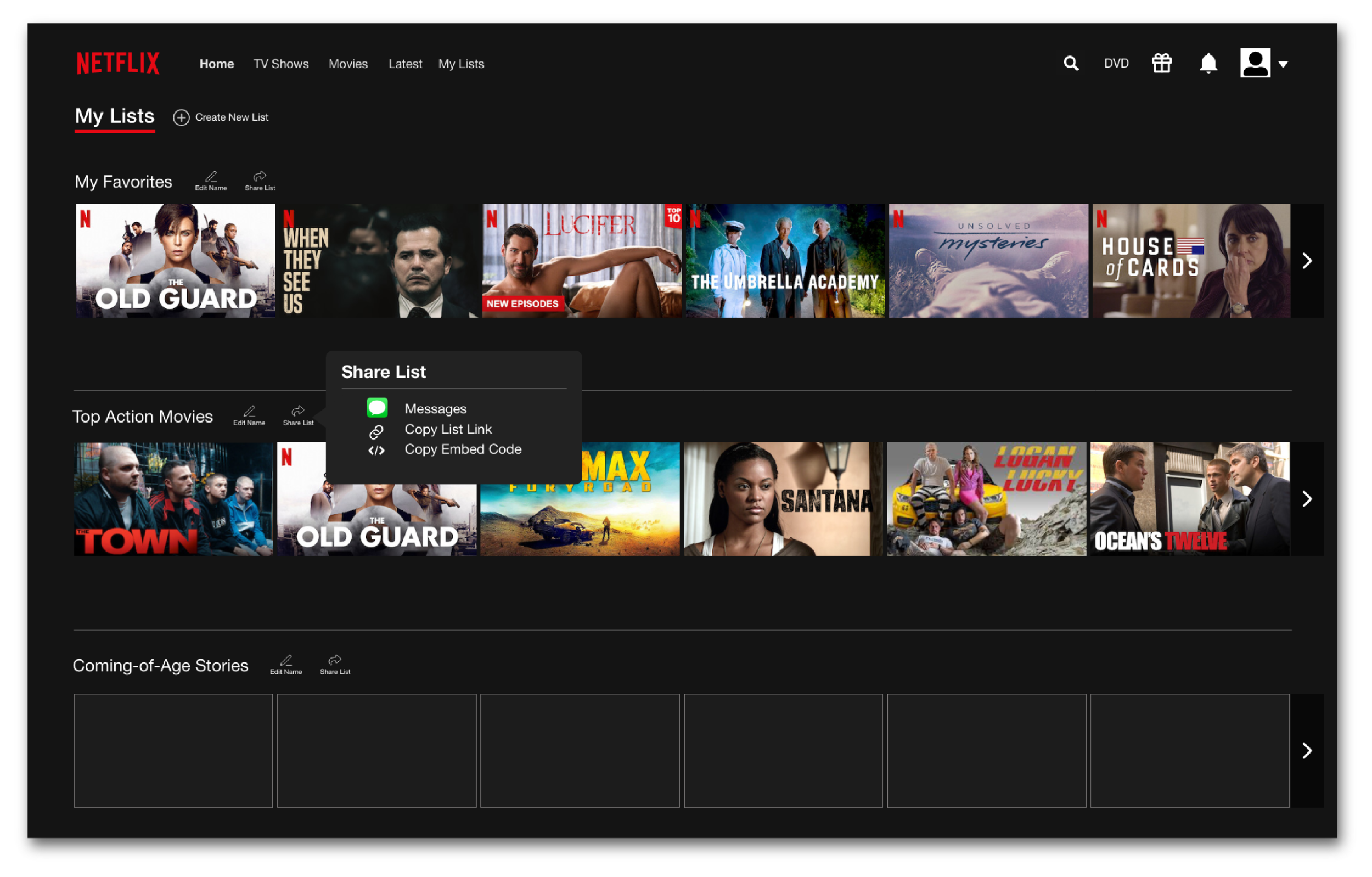
Task: Open The Old Guard in My Favorites
Action: [175, 261]
